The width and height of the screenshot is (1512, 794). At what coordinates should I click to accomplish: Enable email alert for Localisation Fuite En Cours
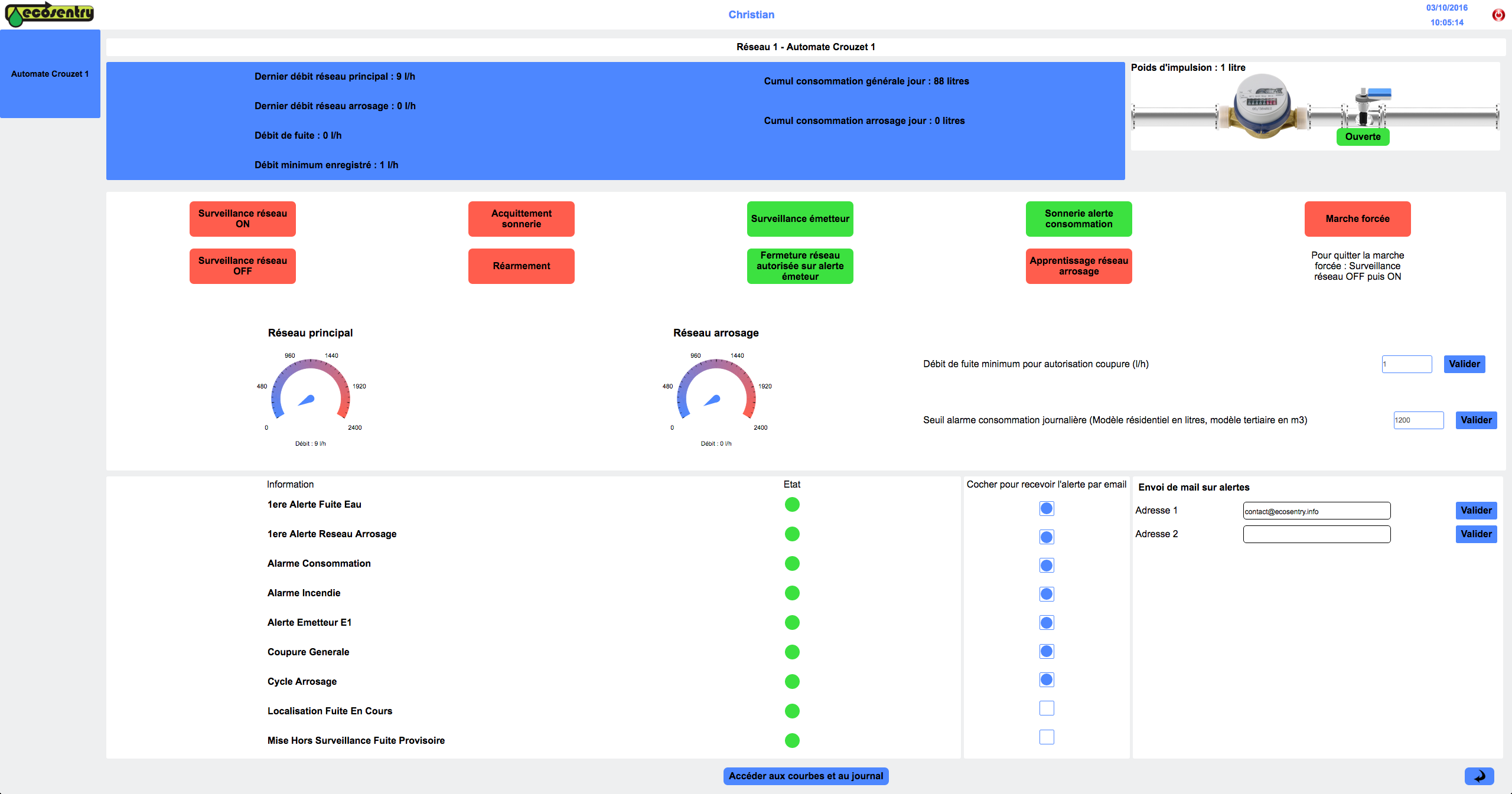[1047, 708]
